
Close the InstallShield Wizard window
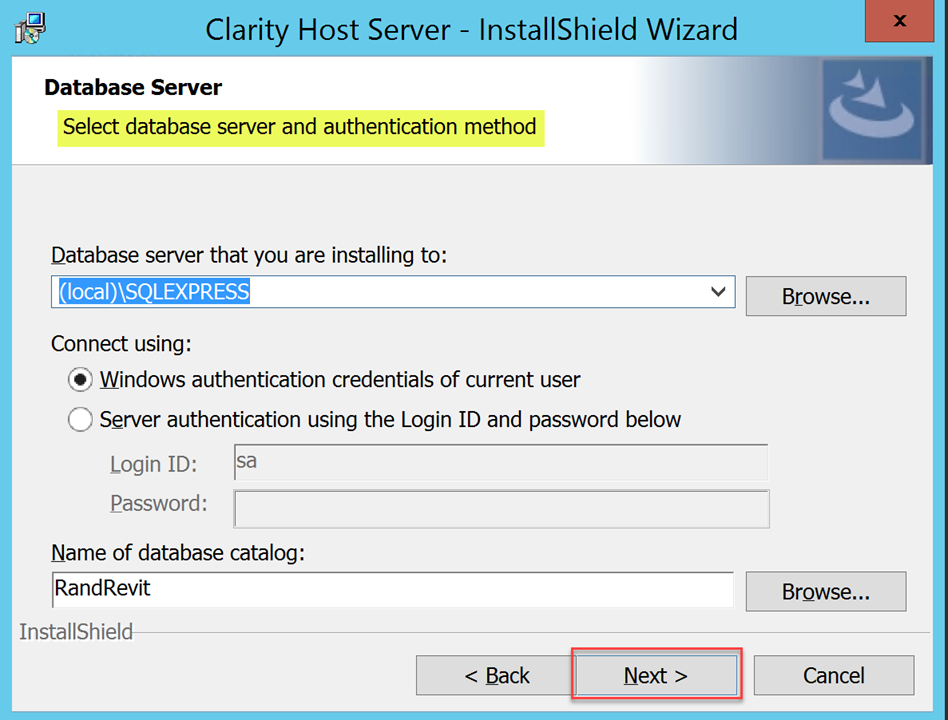(x=900, y=22)
